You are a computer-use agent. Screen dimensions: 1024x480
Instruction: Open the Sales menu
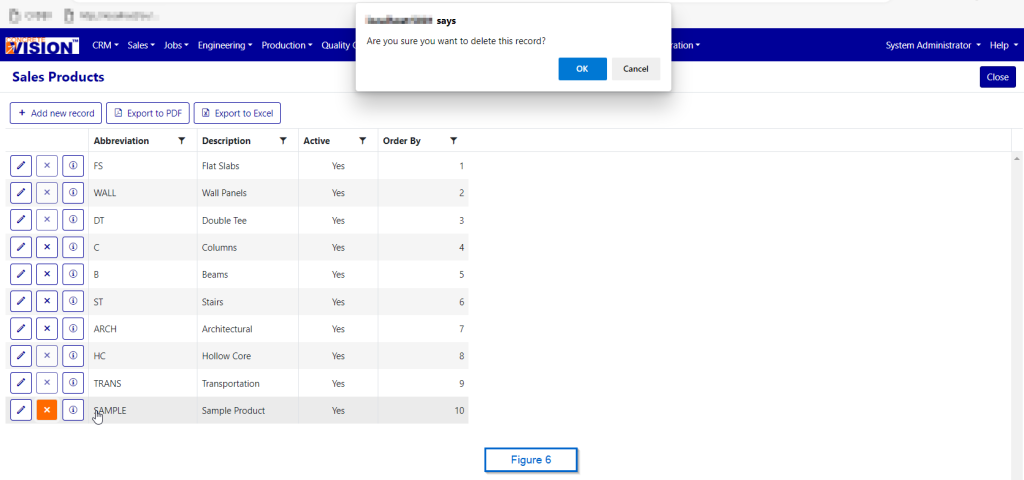(141, 45)
